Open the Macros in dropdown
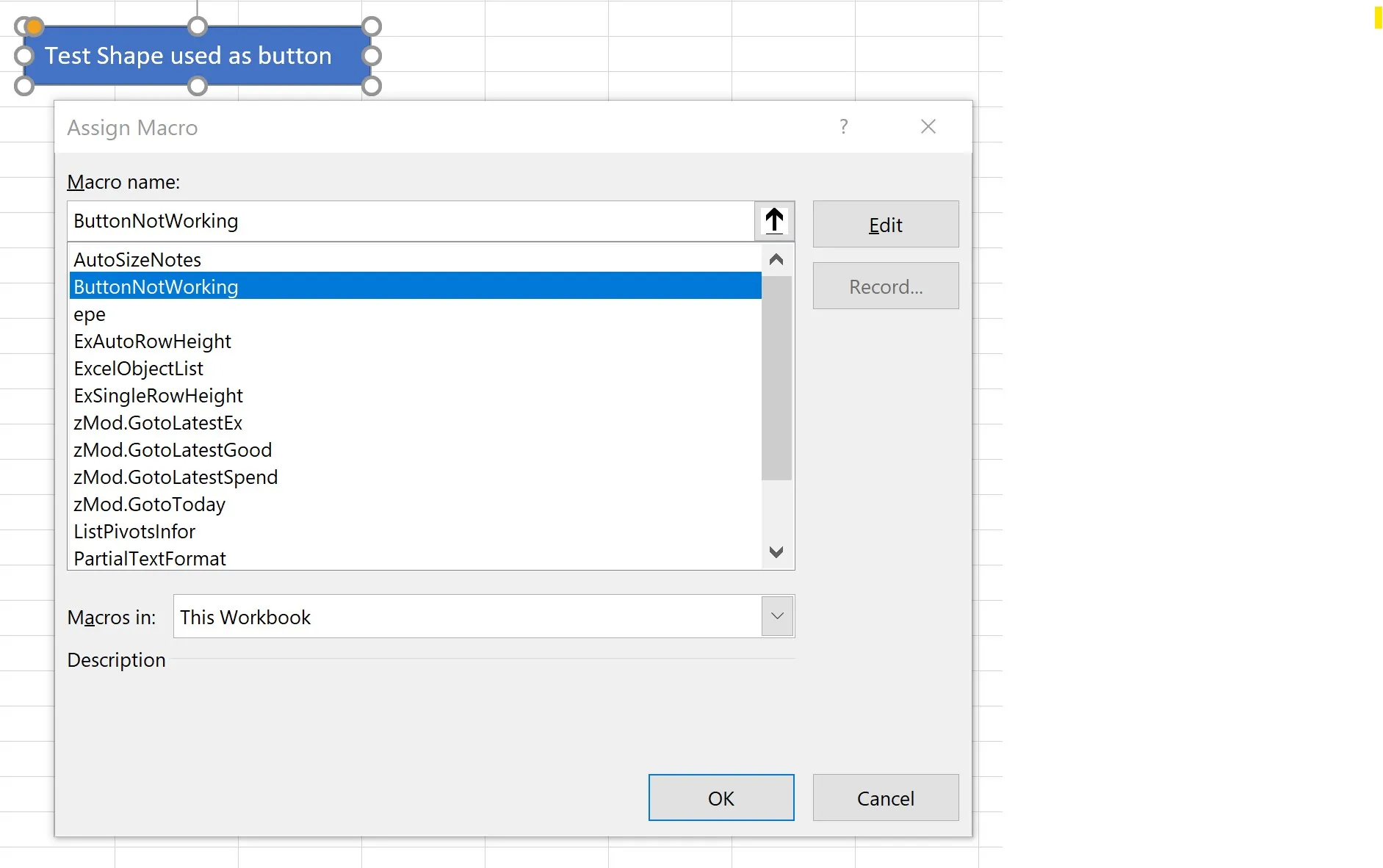The width and height of the screenshot is (1383, 868). (x=777, y=616)
